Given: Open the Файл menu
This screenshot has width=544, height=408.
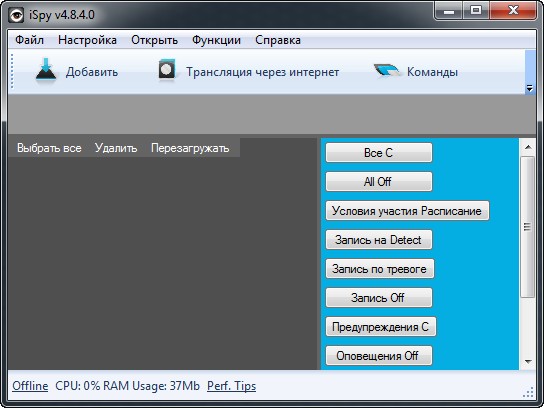Looking at the screenshot, I should coord(29,40).
